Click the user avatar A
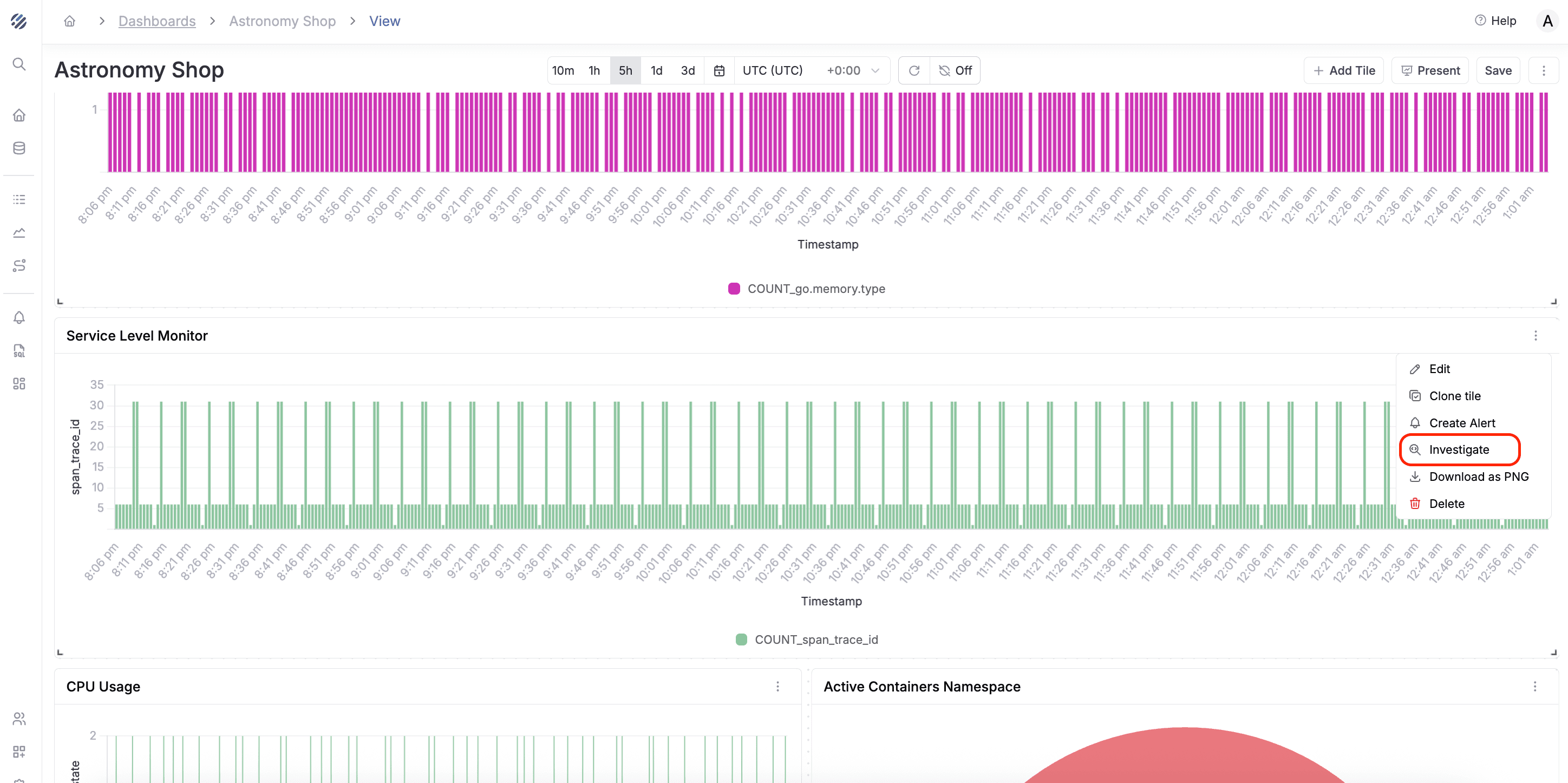This screenshot has height=783, width=1568. click(1547, 21)
